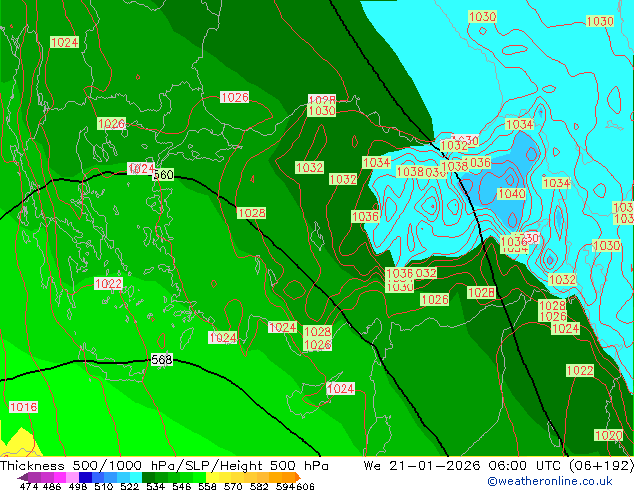
Task: Click the cyan legend swatch left of 534
Action: (x=136, y=477)
